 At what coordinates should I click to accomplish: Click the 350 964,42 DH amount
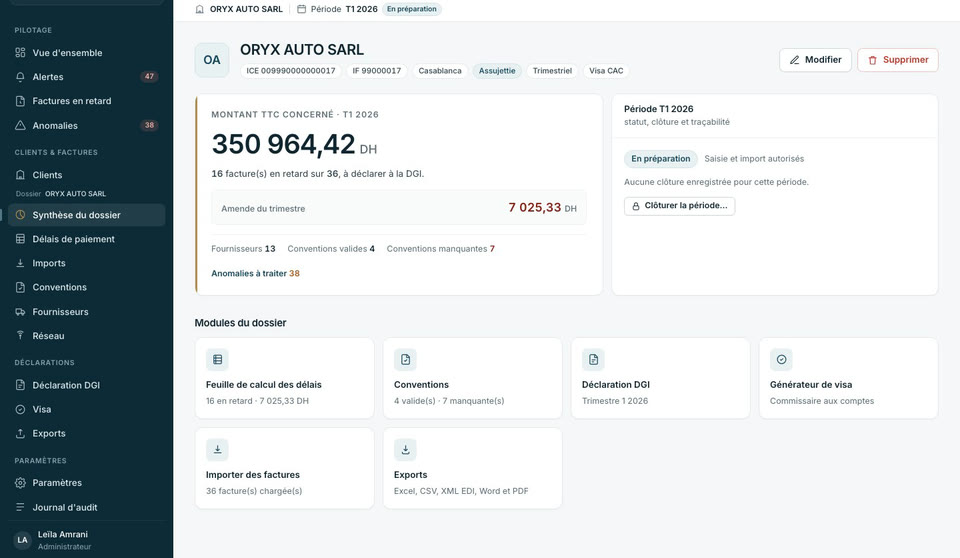click(294, 145)
